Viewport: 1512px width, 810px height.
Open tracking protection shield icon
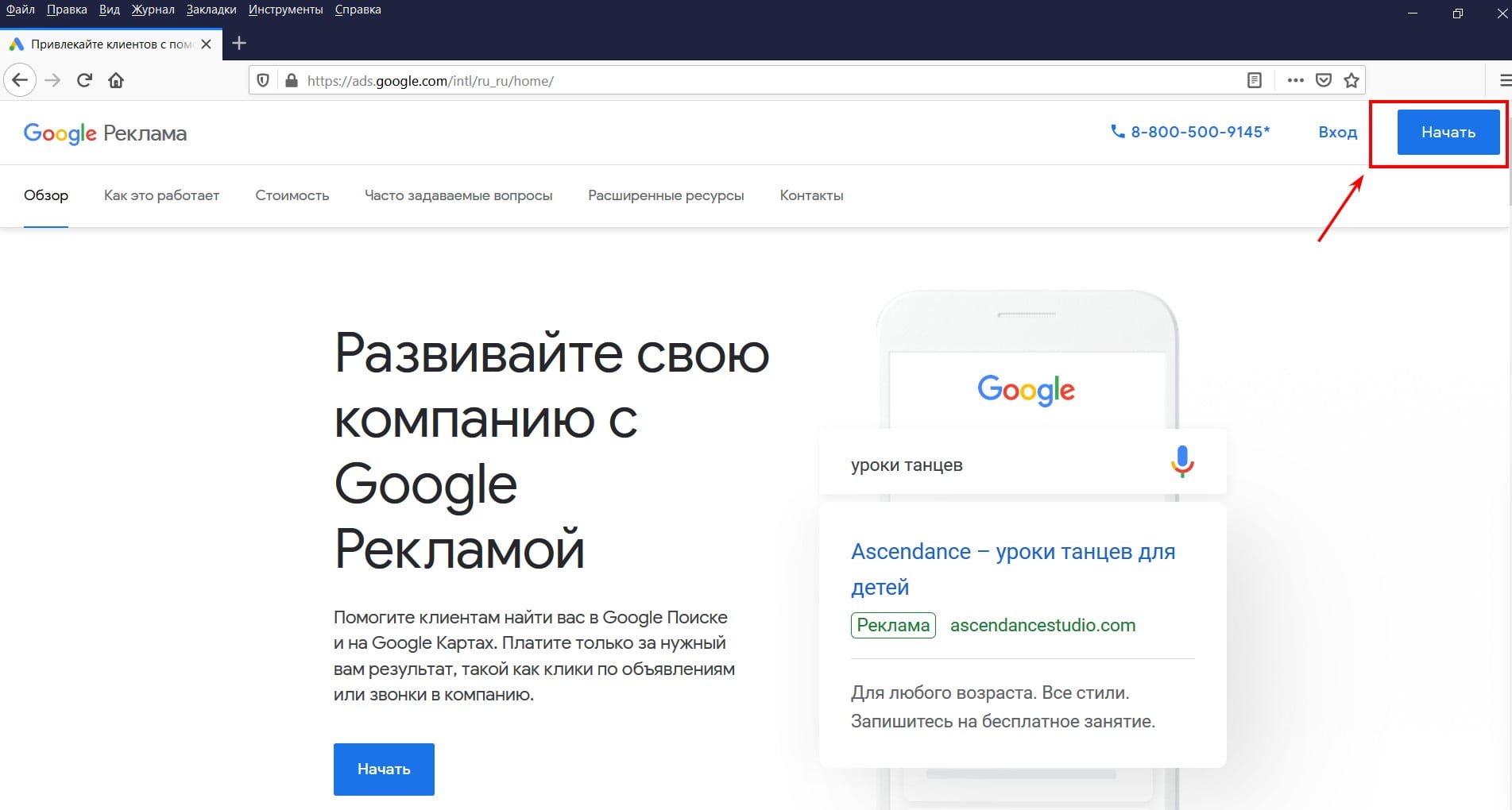tap(263, 80)
